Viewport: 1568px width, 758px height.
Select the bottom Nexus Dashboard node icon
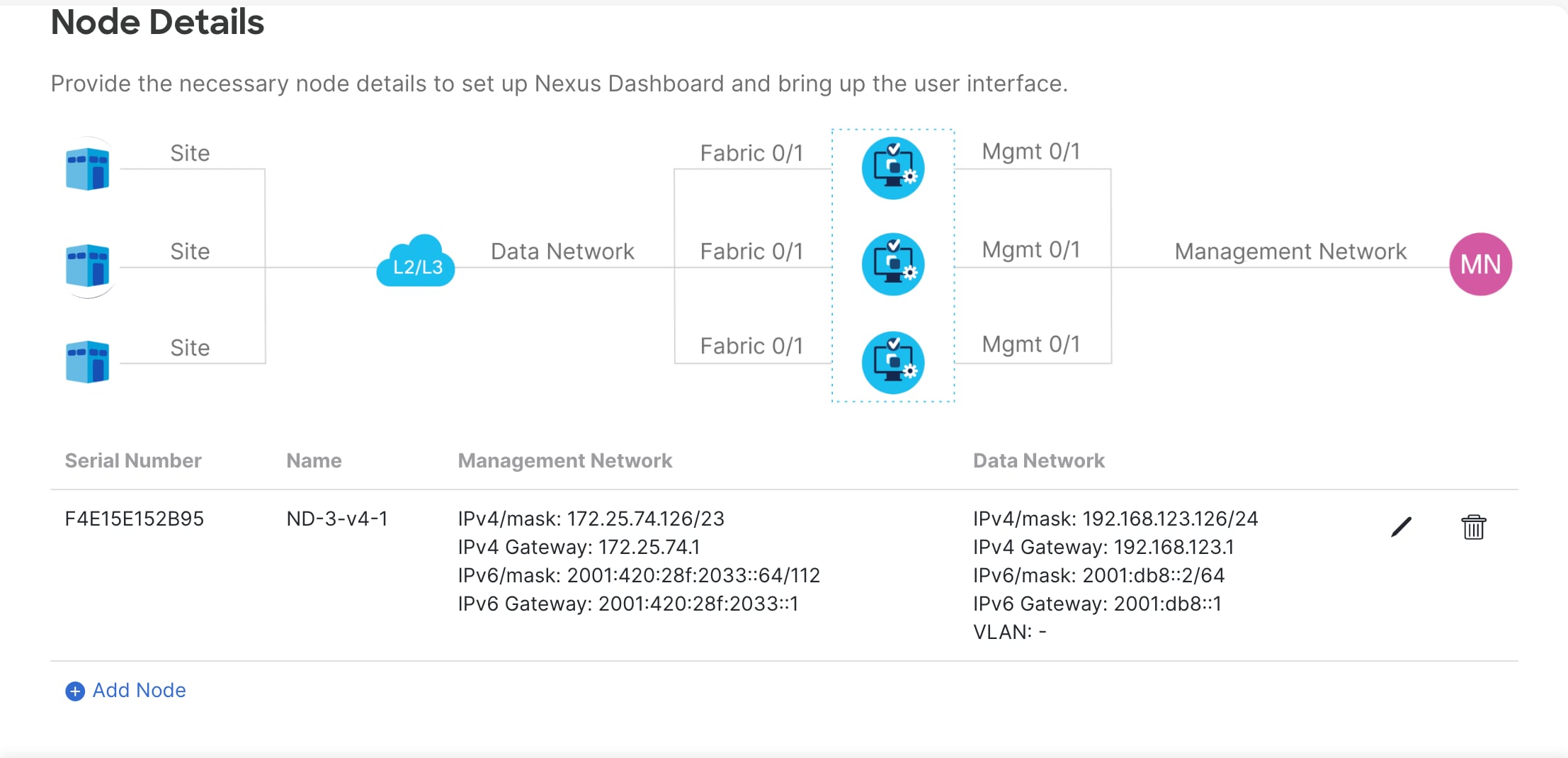coord(893,363)
